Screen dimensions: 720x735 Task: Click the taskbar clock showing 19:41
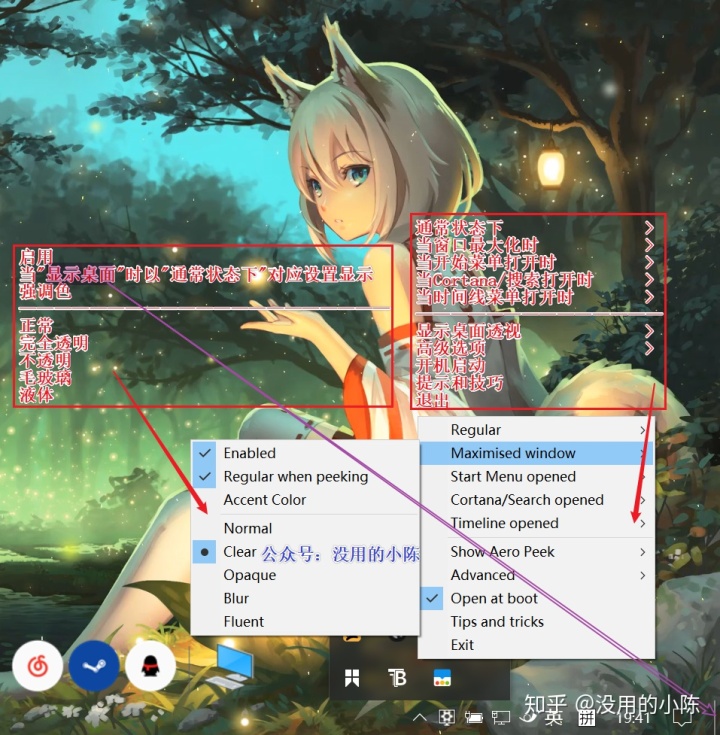[633, 718]
